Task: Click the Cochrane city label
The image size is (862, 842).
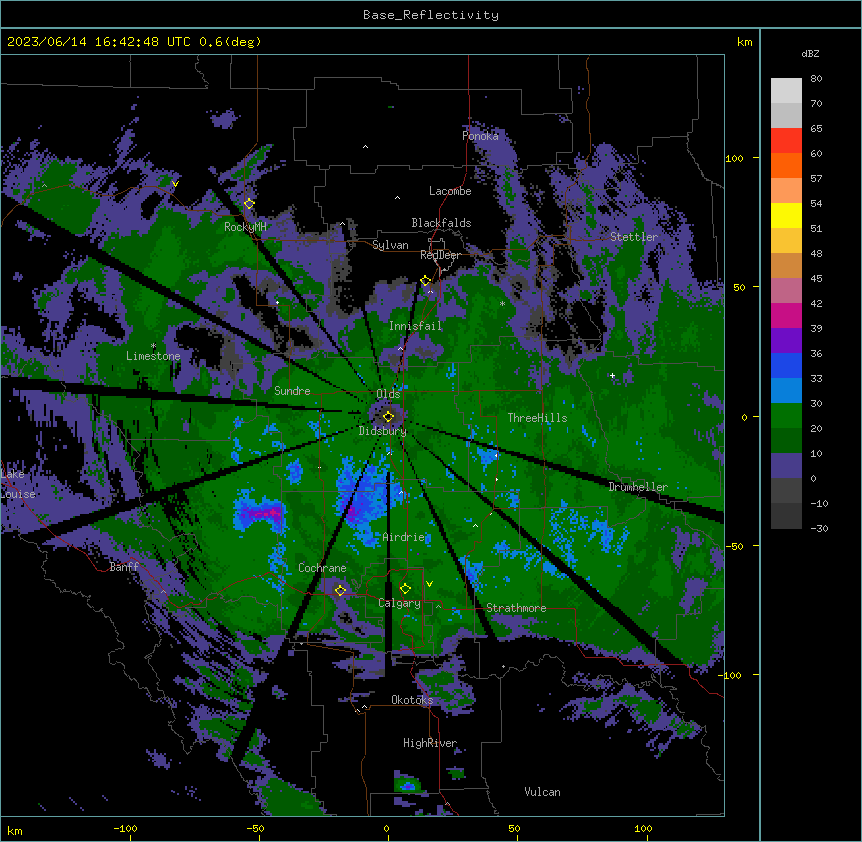Action: [x=322, y=568]
